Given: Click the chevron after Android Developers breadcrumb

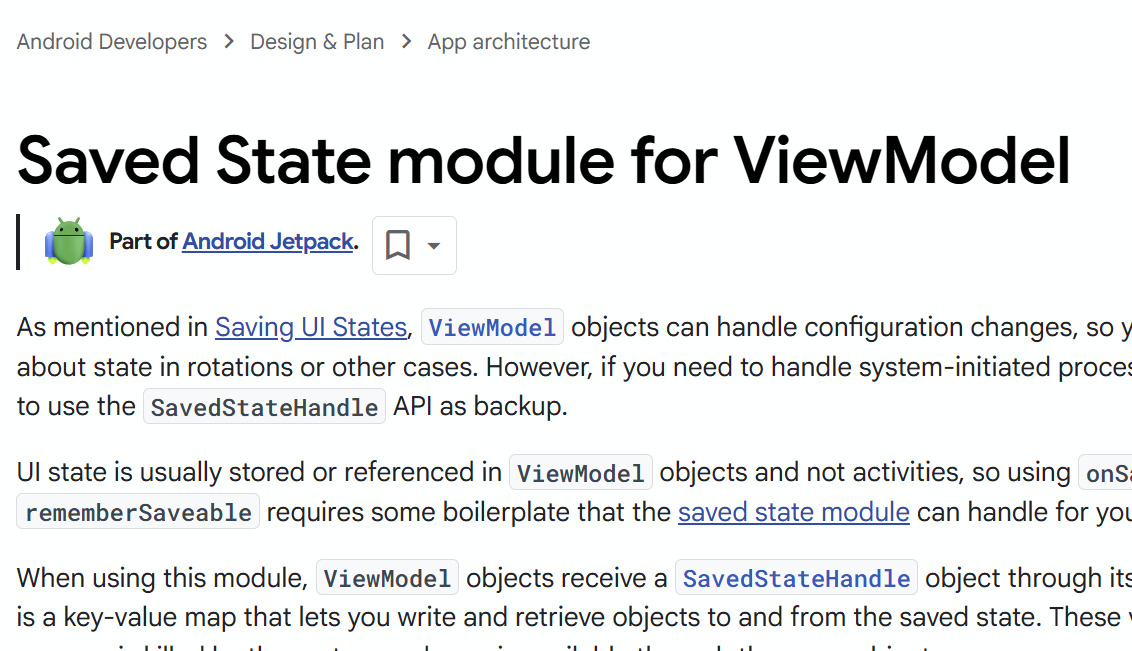Looking at the screenshot, I should pos(229,42).
